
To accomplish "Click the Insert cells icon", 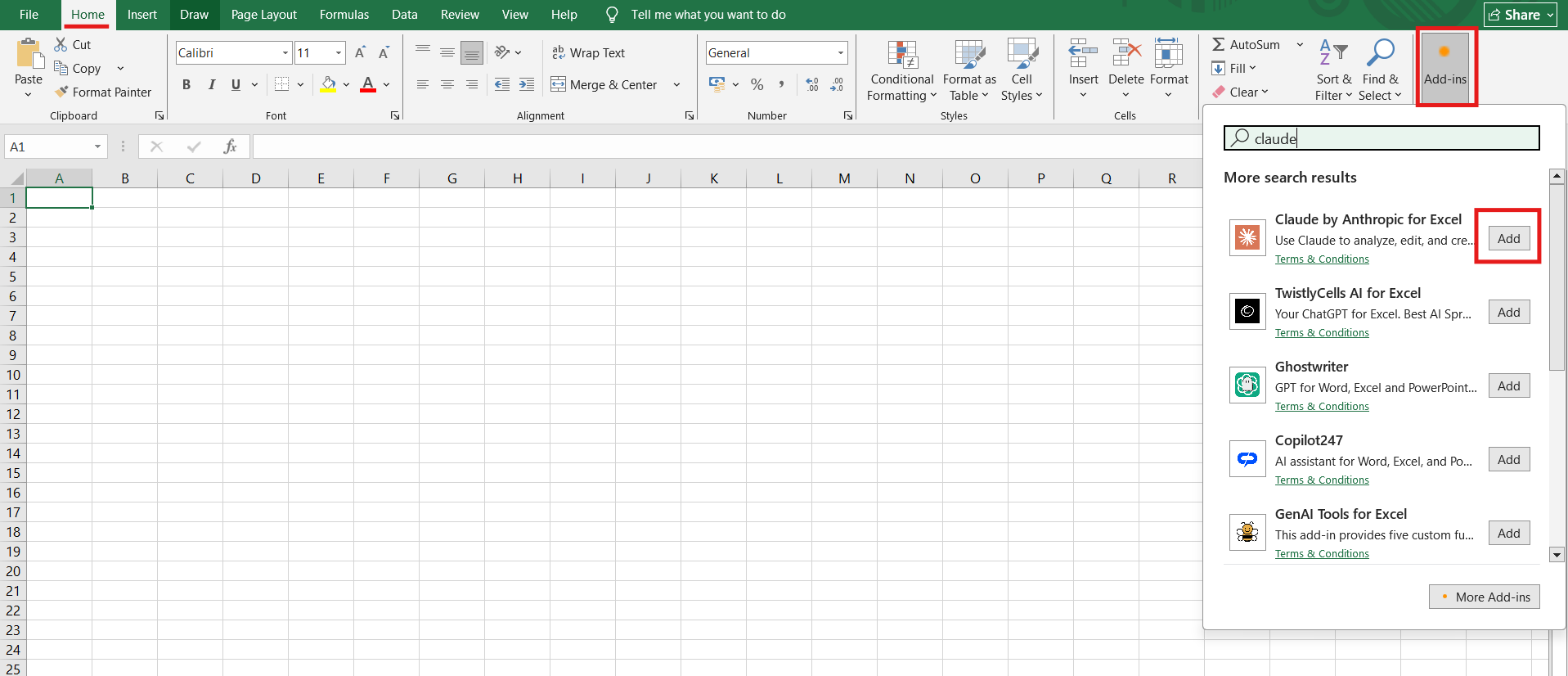I will click(x=1083, y=53).
